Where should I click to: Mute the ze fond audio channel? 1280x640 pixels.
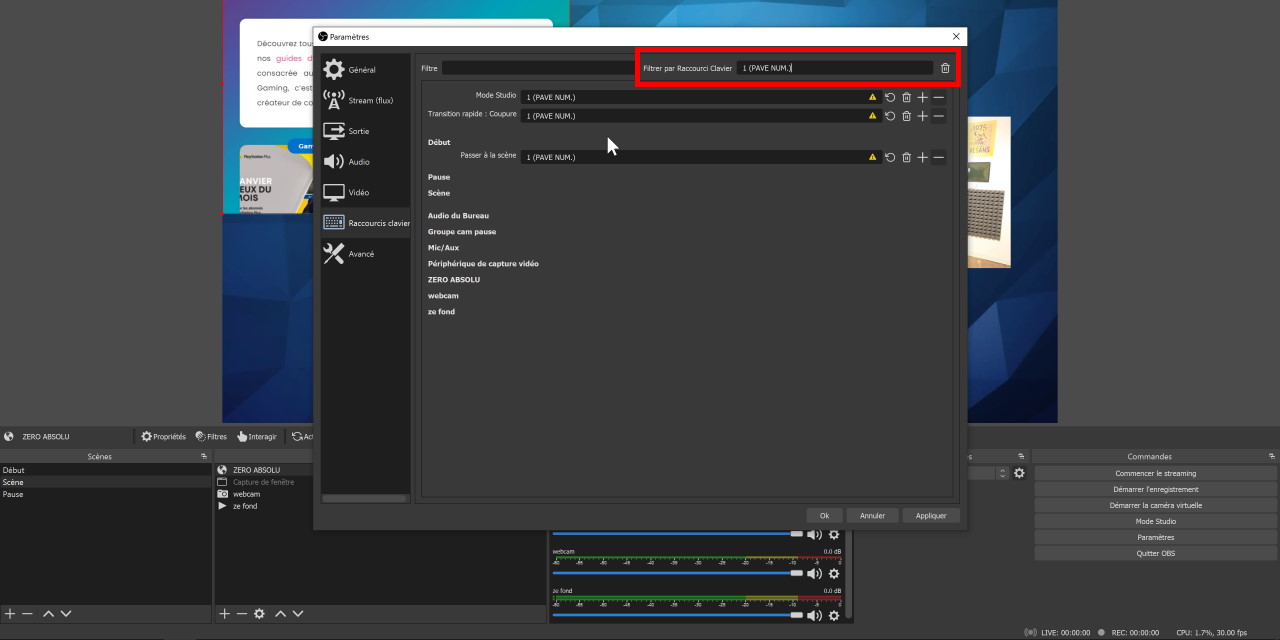tap(814, 614)
